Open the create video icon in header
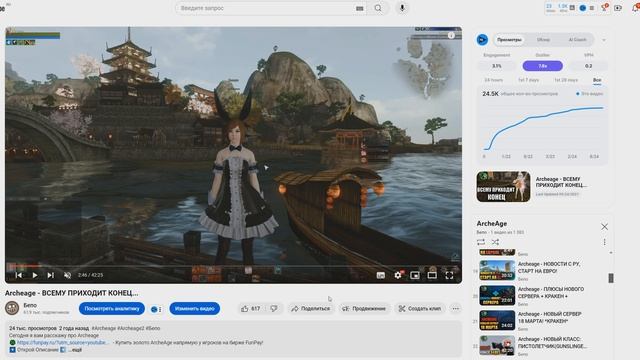Image resolution: width=640 pixels, height=360 pixels. tap(618, 8)
